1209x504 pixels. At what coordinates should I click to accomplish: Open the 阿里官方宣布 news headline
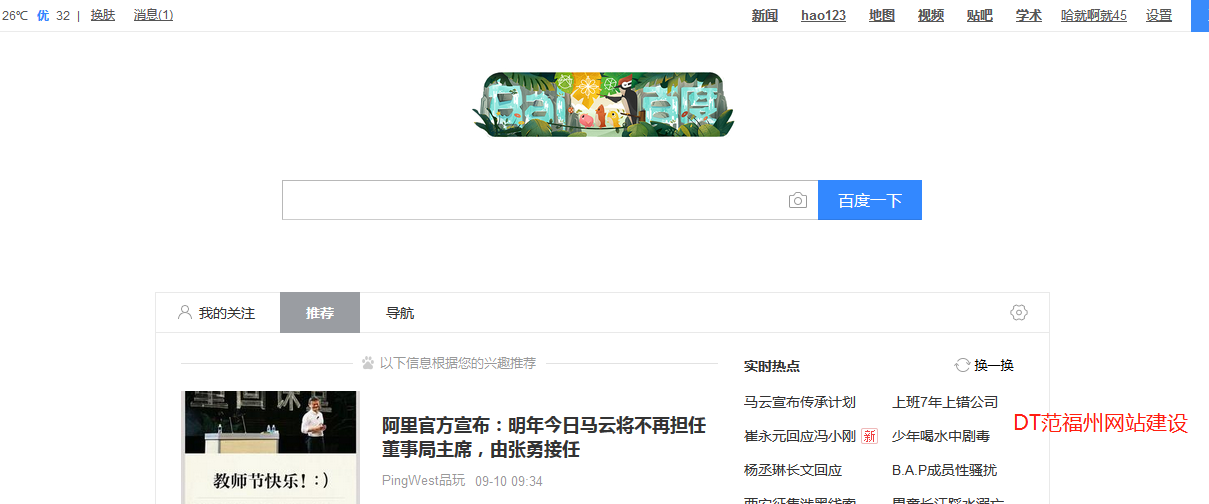(x=544, y=437)
